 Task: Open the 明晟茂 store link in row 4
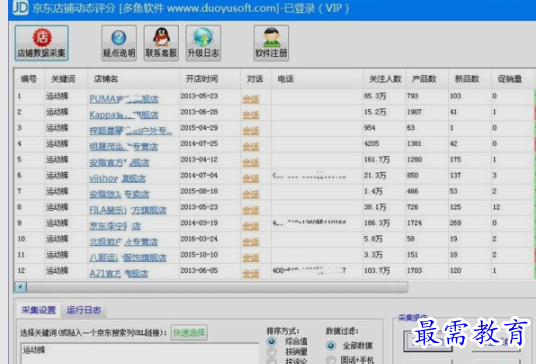123,147
